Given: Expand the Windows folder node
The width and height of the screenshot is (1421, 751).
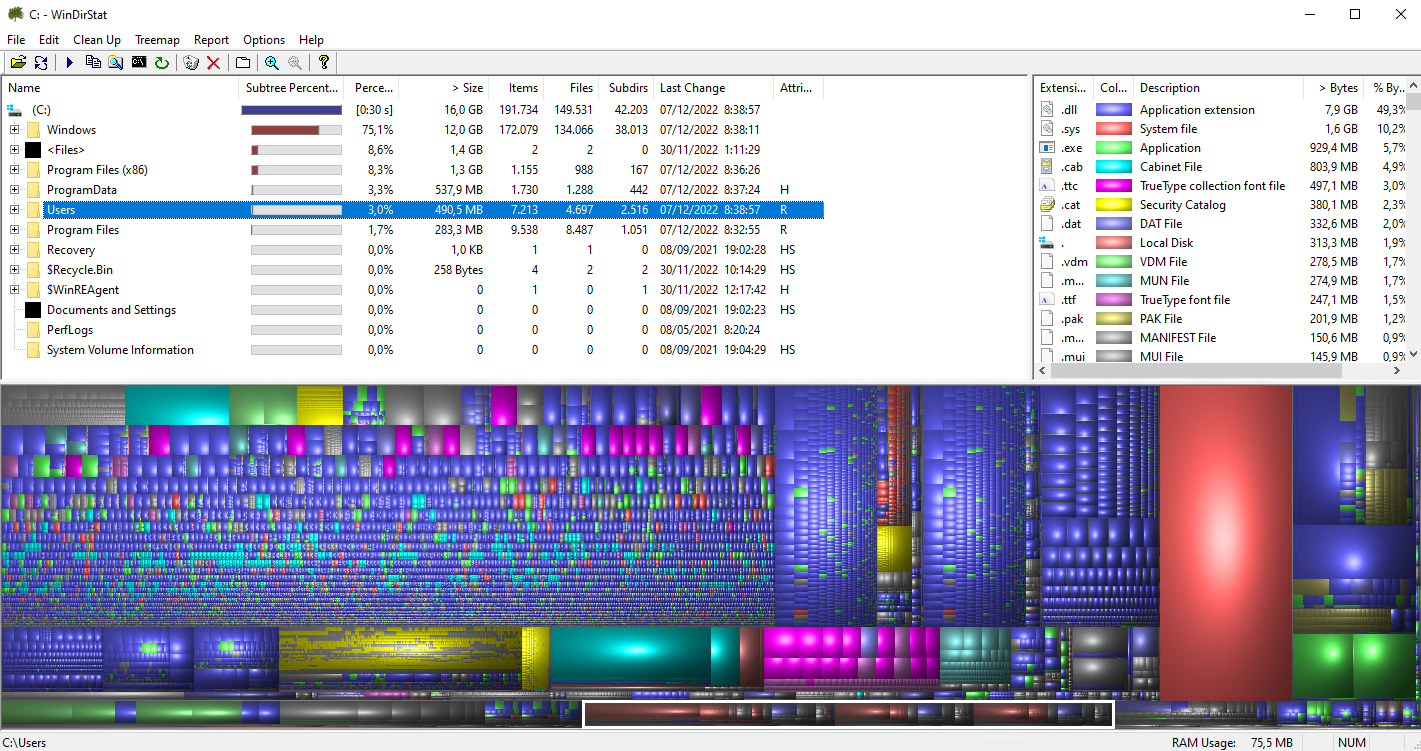Looking at the screenshot, I should click(14, 129).
